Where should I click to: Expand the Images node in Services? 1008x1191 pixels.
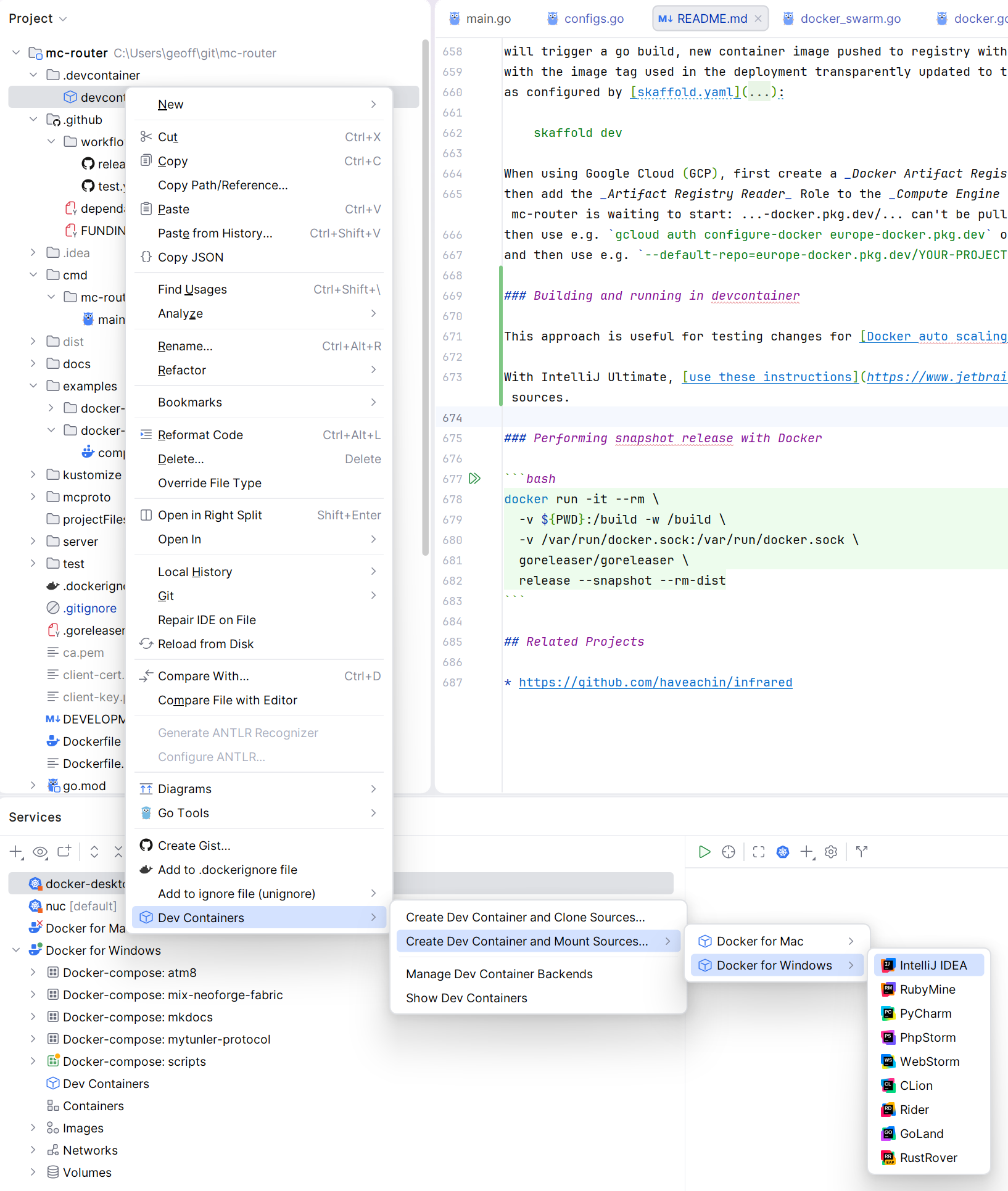point(33,1128)
